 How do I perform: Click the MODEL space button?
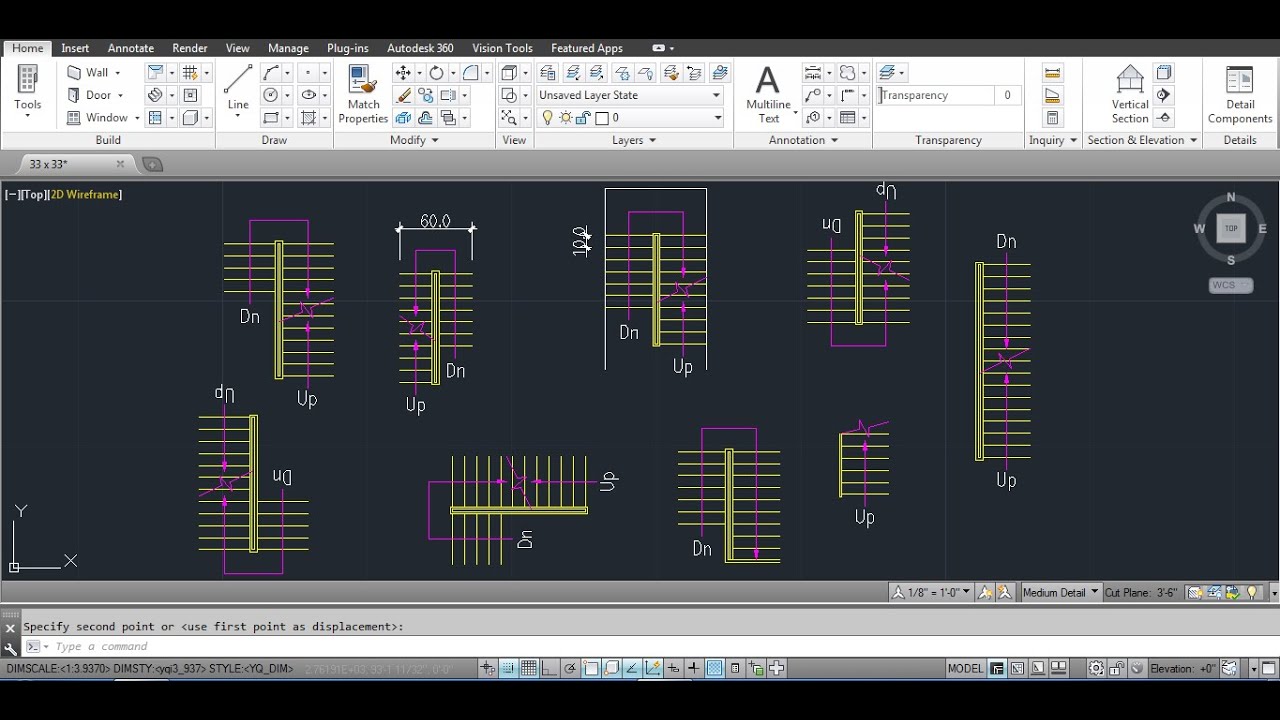click(x=965, y=668)
